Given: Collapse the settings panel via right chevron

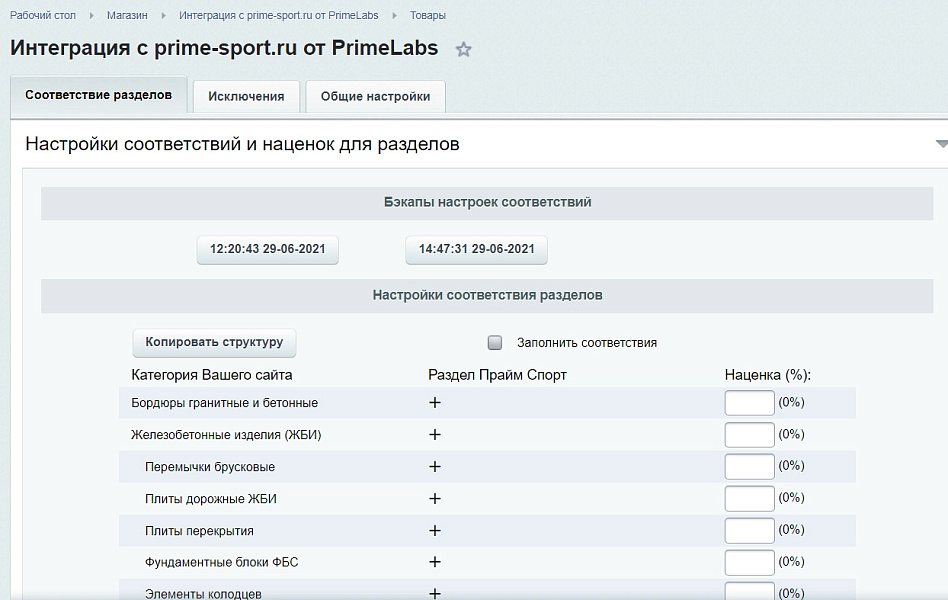Looking at the screenshot, I should (x=940, y=143).
